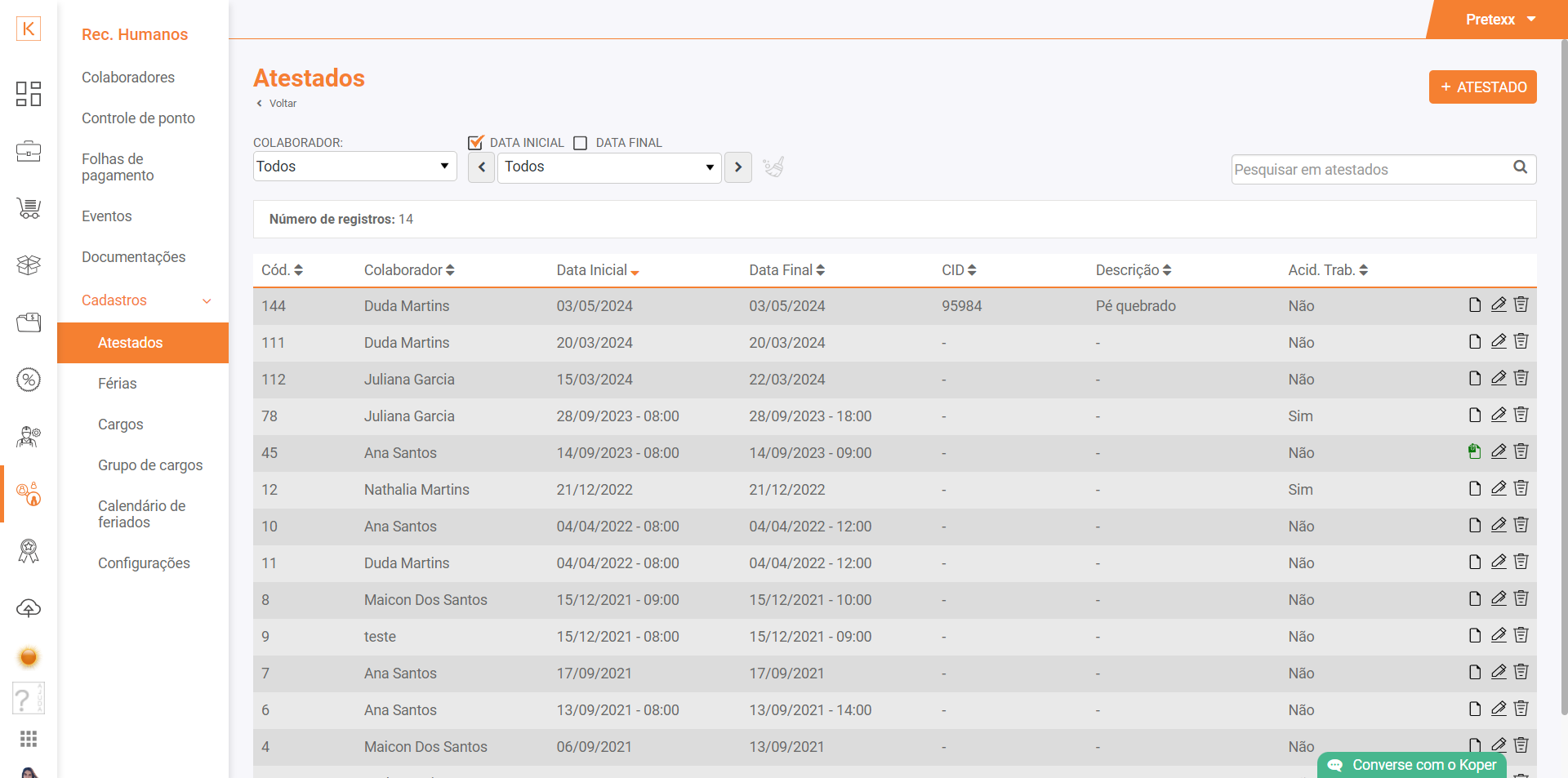Image resolution: width=1568 pixels, height=778 pixels.
Task: Go to Férias in sidebar
Action: coord(118,384)
